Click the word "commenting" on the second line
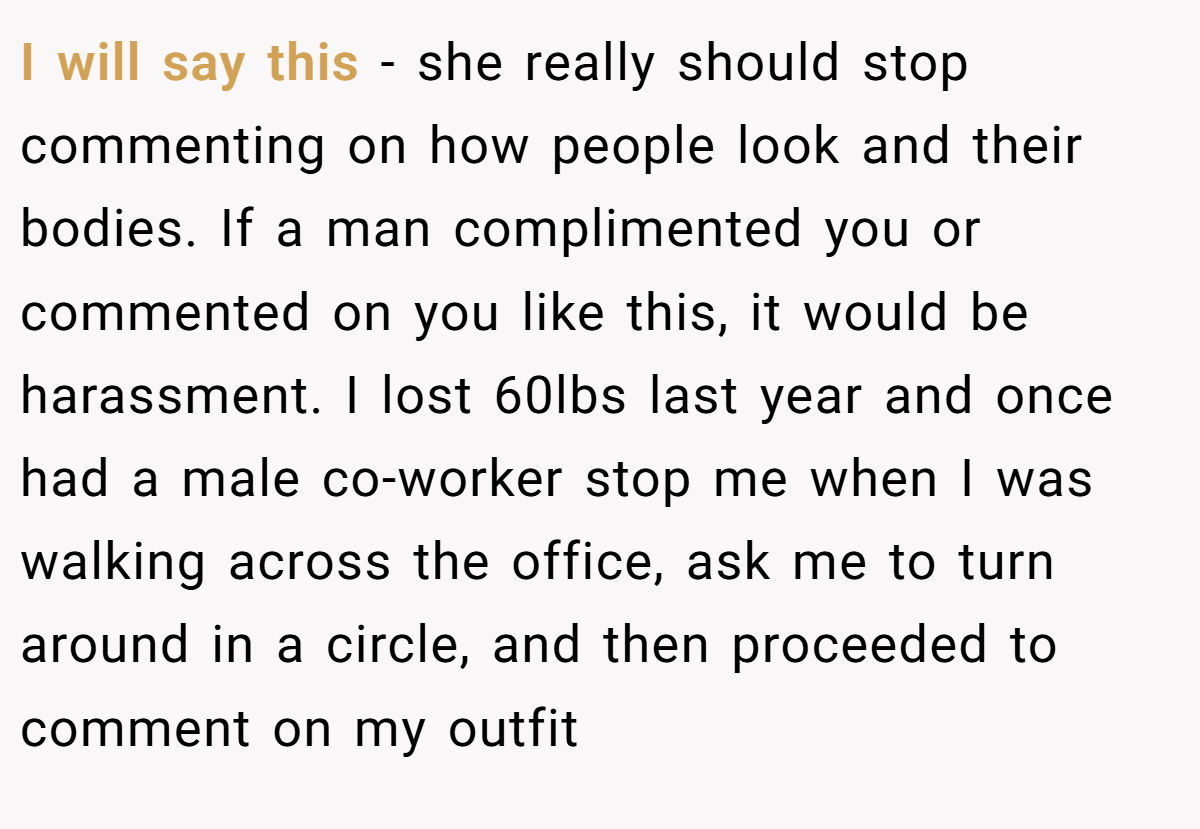This screenshot has height=829, width=1200. point(173,149)
